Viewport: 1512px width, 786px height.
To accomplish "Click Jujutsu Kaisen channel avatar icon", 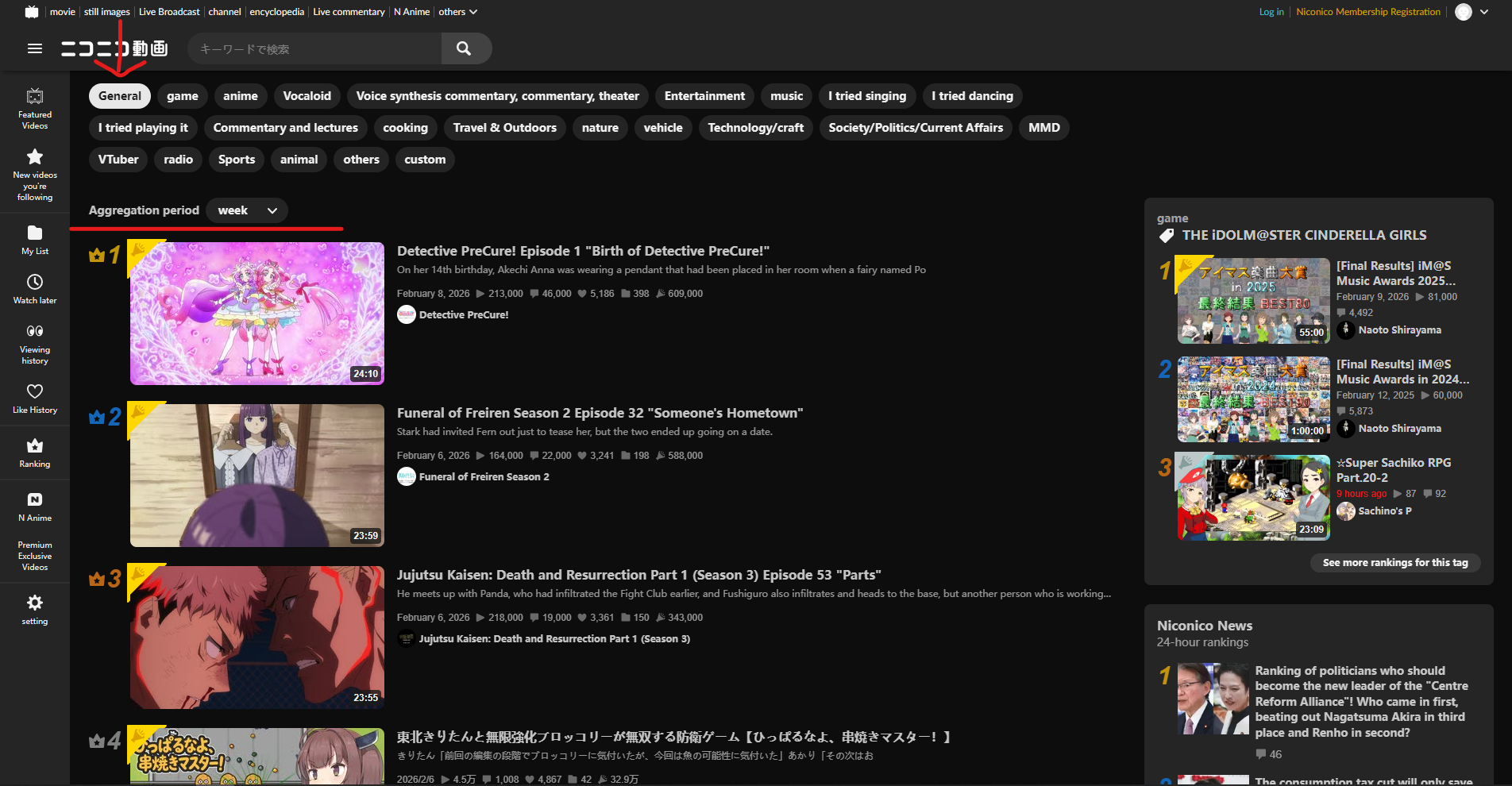I will 407,639.
